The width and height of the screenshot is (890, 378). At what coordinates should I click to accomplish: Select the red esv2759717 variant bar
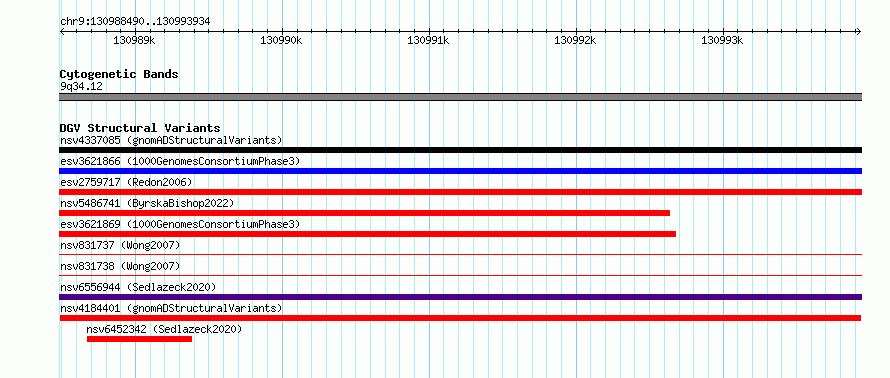point(460,192)
